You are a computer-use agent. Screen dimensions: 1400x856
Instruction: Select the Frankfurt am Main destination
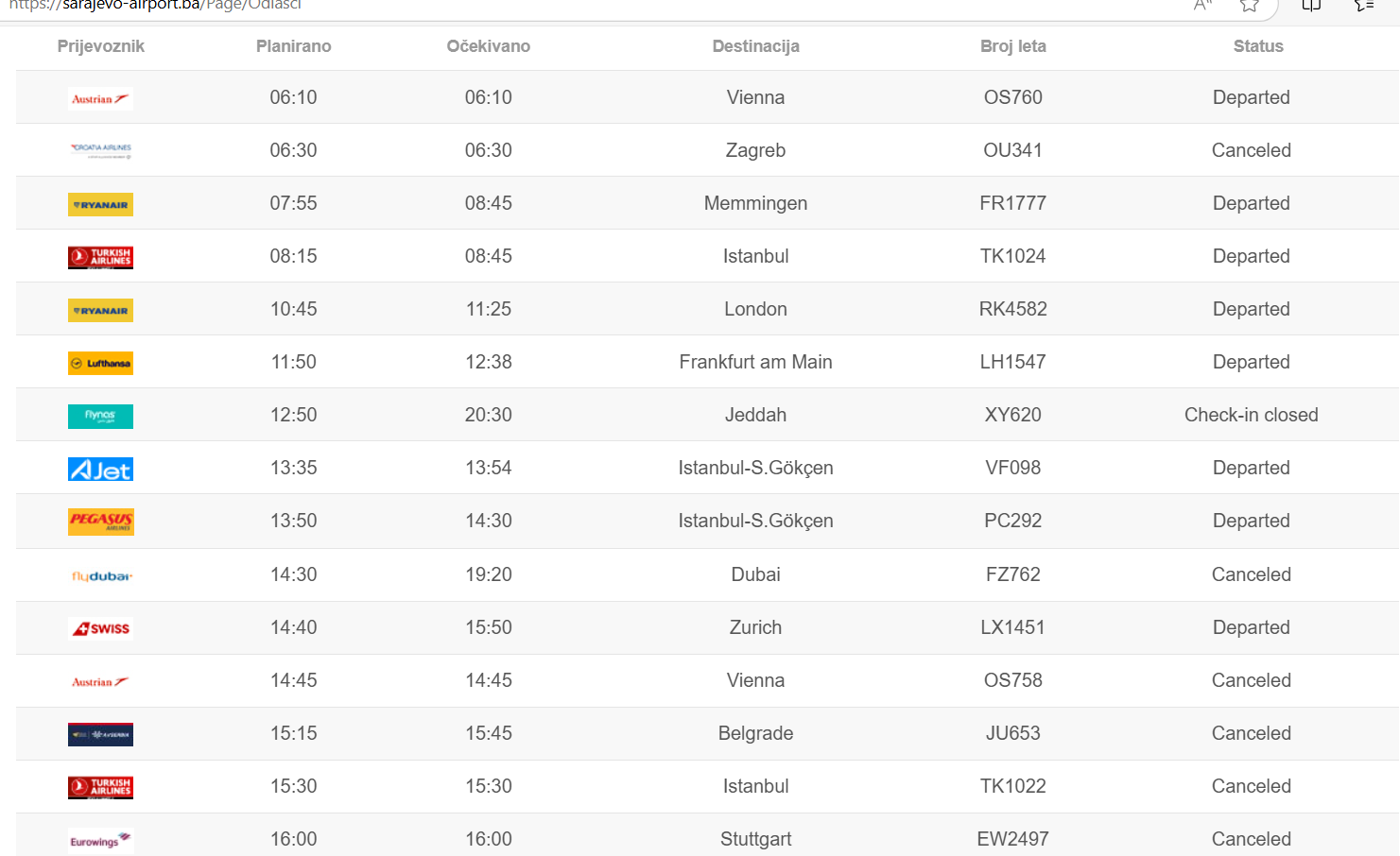755,362
